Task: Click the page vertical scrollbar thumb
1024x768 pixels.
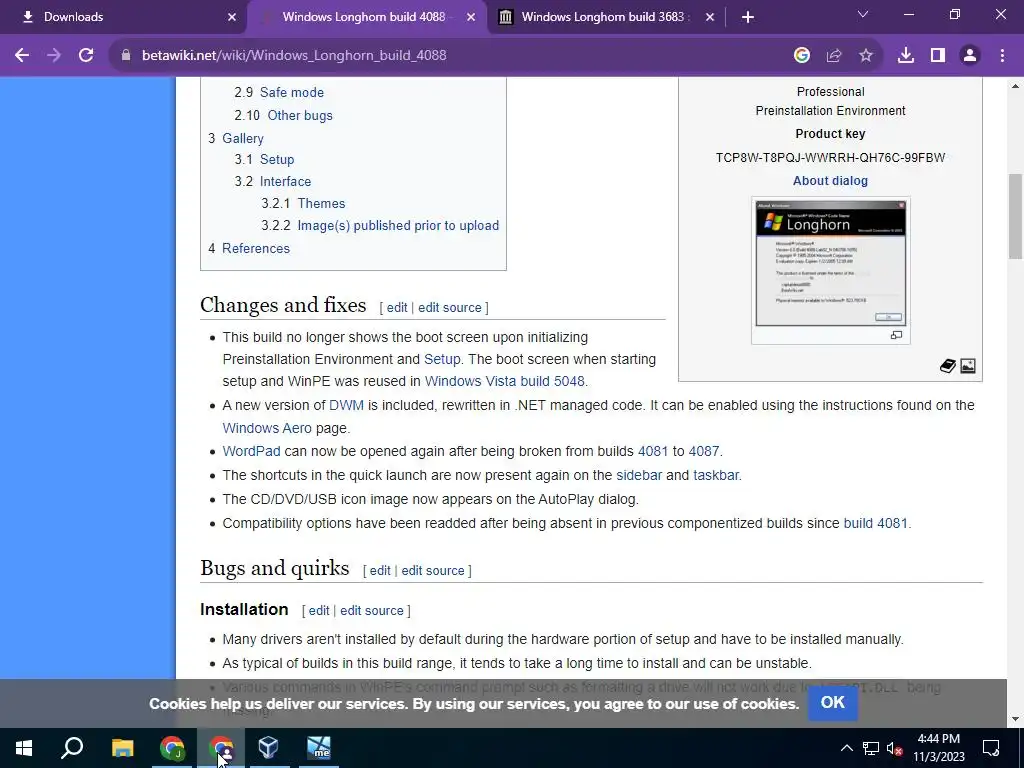Action: point(1016,216)
